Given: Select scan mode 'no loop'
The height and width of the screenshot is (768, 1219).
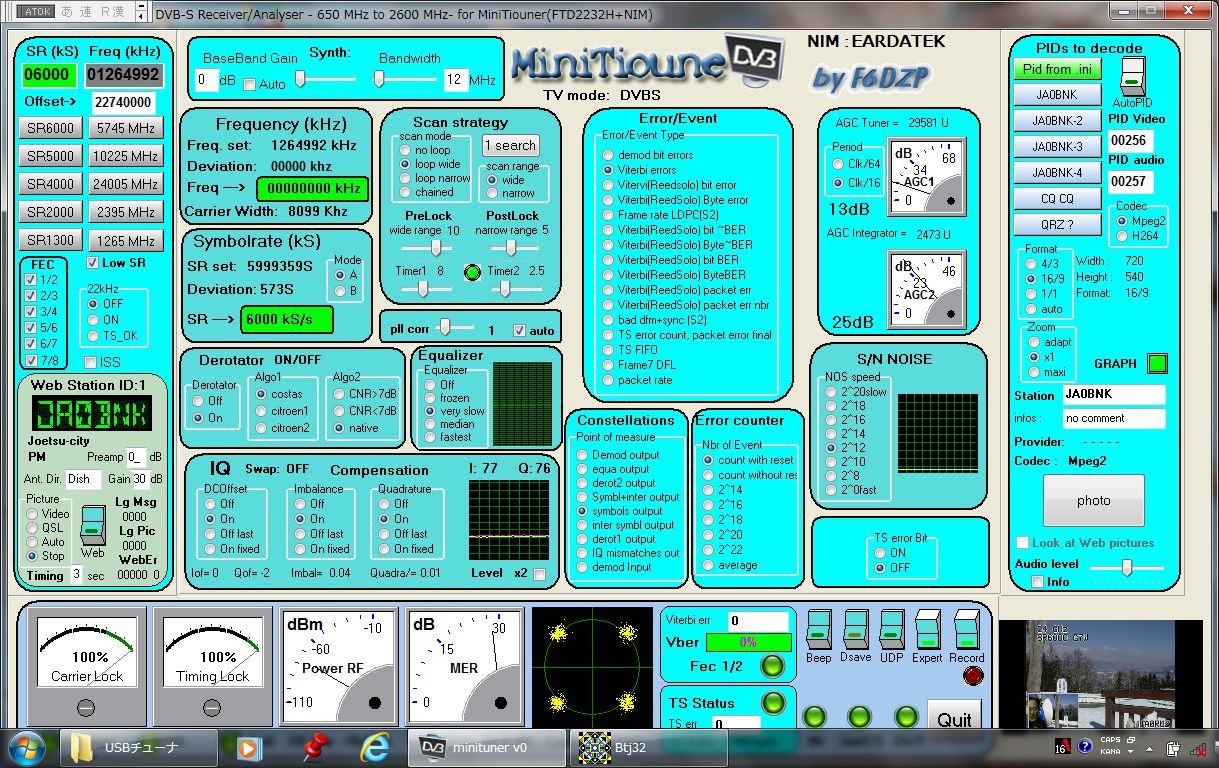Looking at the screenshot, I should pos(405,150).
